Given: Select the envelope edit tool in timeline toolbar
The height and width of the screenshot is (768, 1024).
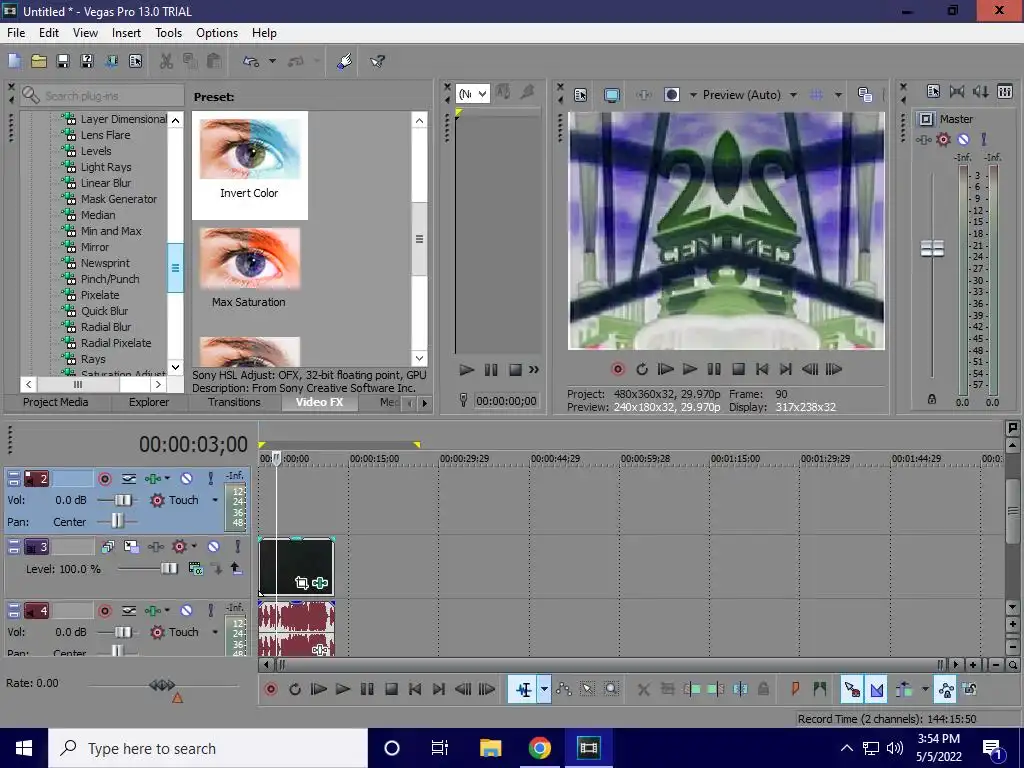Looking at the screenshot, I should (564, 689).
